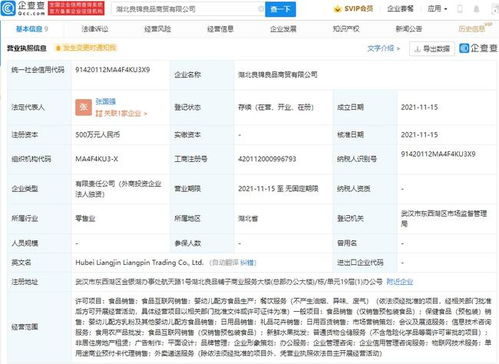Click the official filing red banner
This screenshot has height=364, width=499.
pyautogui.click(x=76, y=8)
